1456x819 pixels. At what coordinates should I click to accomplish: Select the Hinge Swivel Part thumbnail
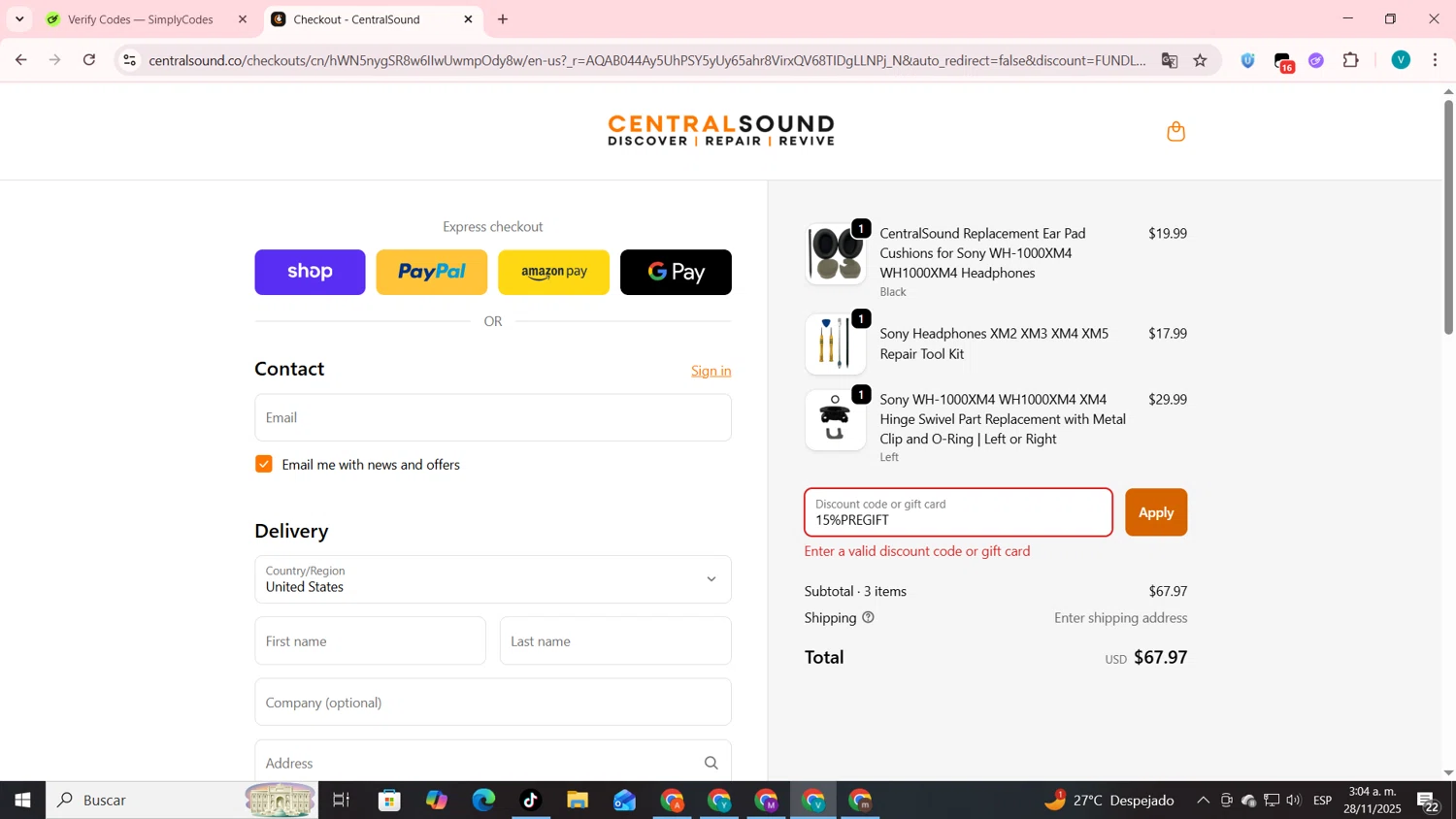click(x=835, y=420)
